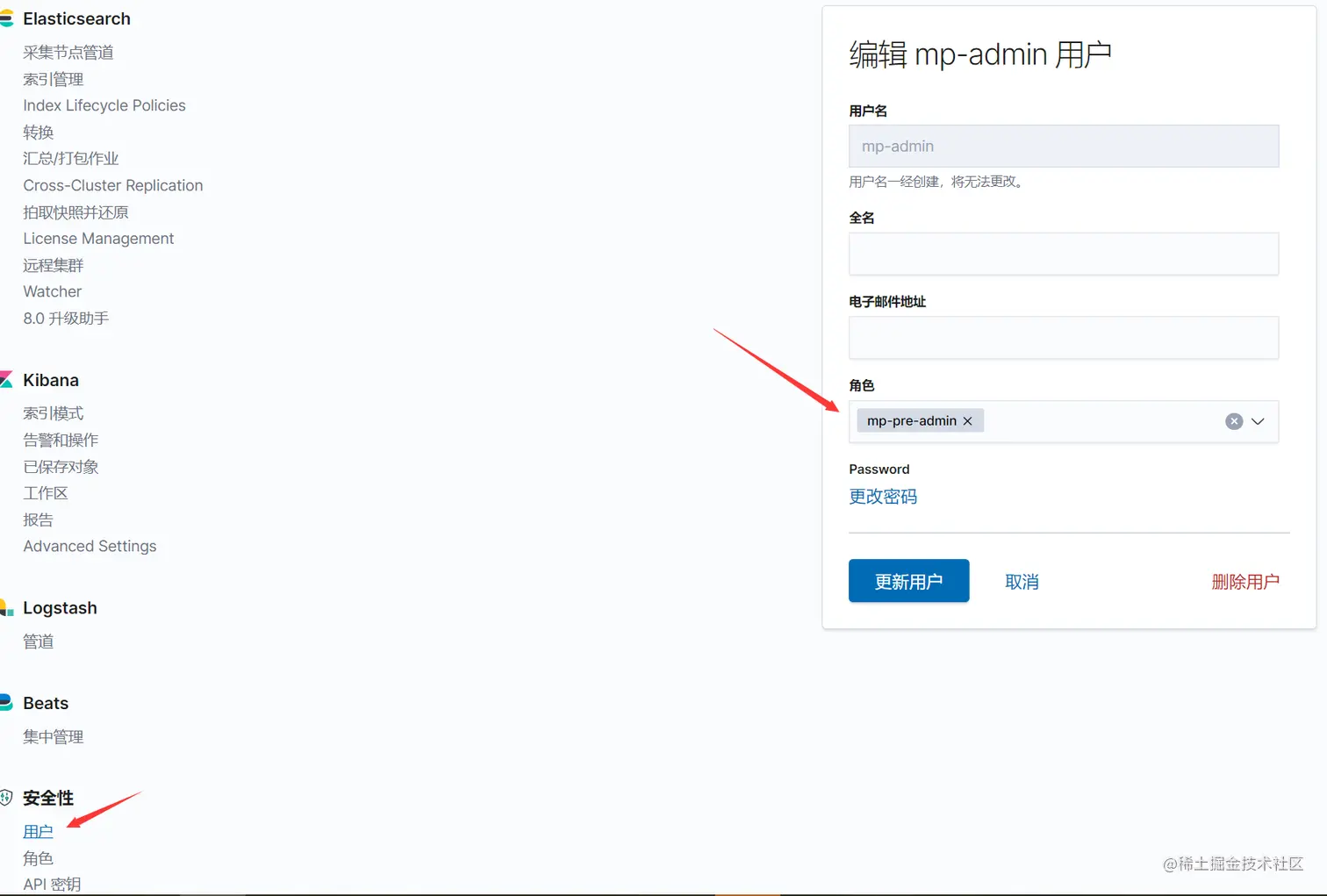Go to 索引管理

(54, 79)
